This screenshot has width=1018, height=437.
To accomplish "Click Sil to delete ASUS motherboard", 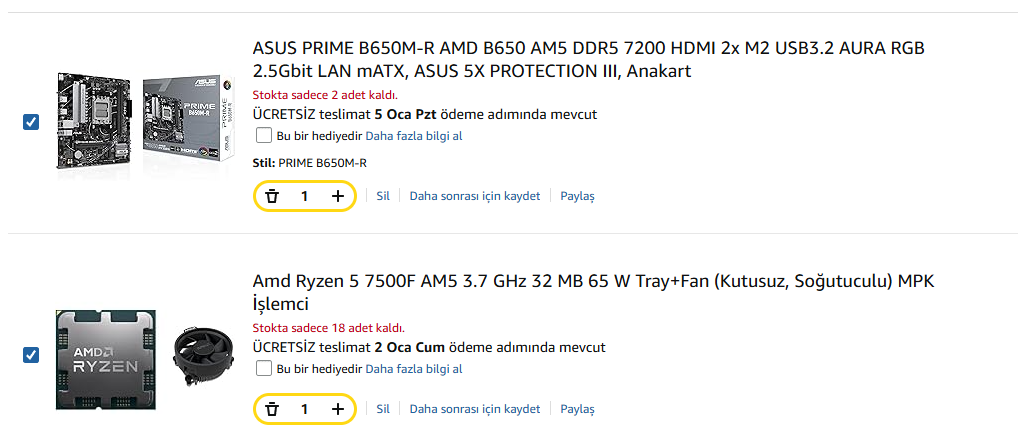I will click(x=382, y=196).
